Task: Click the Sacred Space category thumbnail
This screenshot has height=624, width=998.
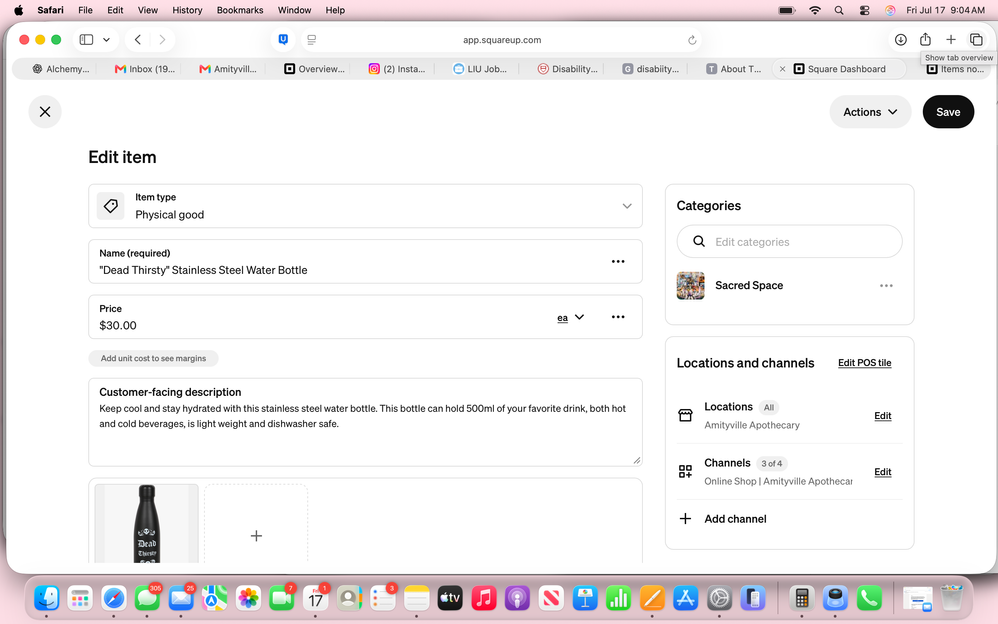Action: (691, 286)
